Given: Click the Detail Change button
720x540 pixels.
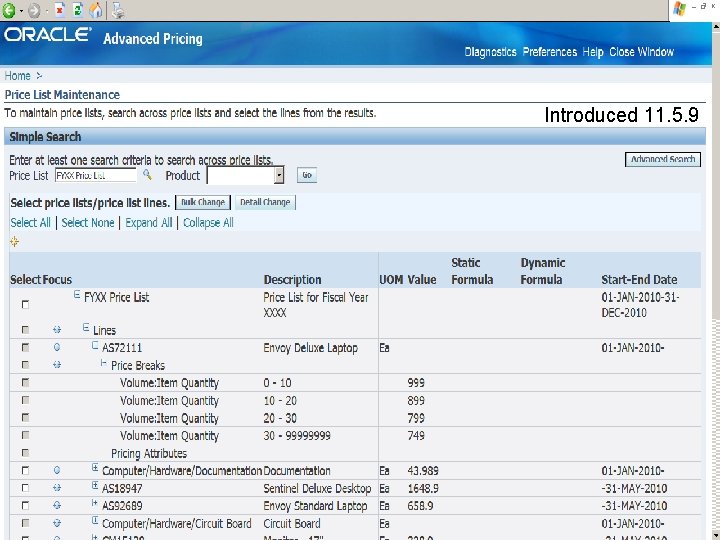Looking at the screenshot, I should tap(265, 202).
